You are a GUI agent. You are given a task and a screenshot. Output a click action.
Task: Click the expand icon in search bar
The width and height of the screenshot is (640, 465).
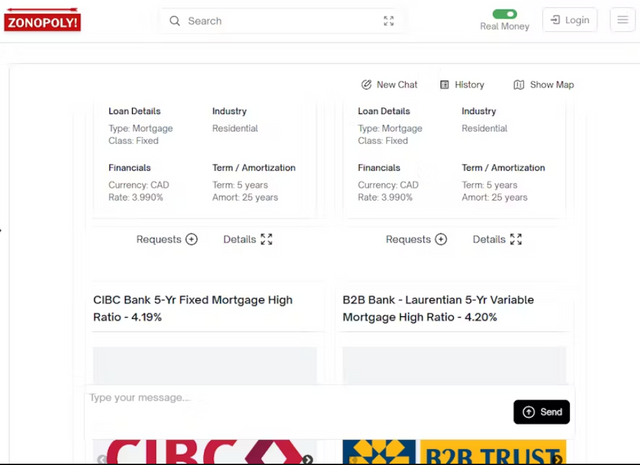[389, 21]
